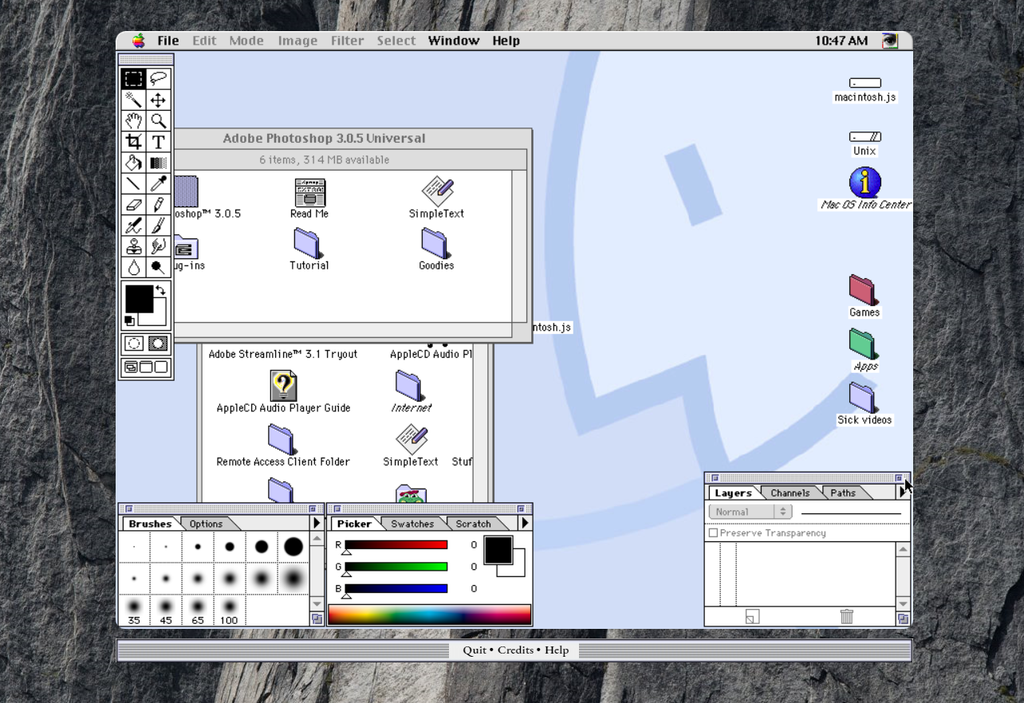Screen dimensions: 1024x703
Task: Reset to default colors icon in toolbox
Action: pyautogui.click(x=129, y=320)
